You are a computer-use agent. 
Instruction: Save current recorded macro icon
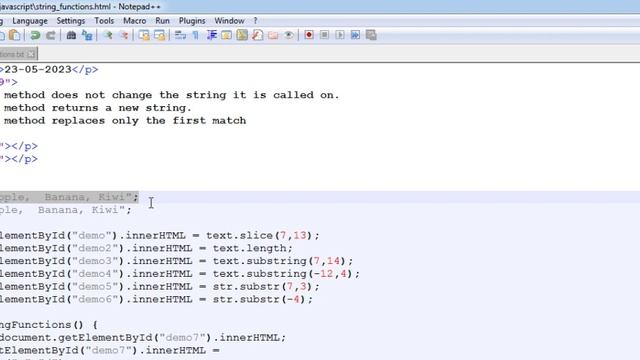[371, 36]
